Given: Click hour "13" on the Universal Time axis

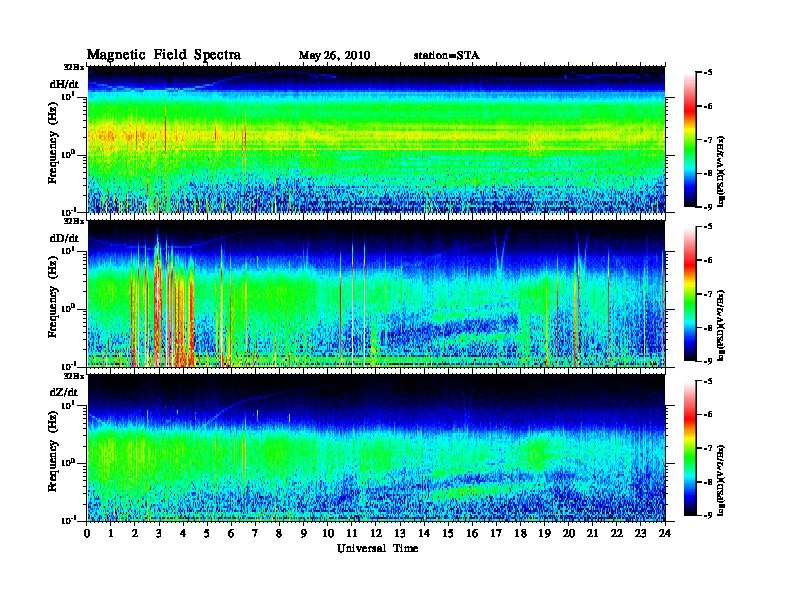Looking at the screenshot, I should click(x=400, y=533).
